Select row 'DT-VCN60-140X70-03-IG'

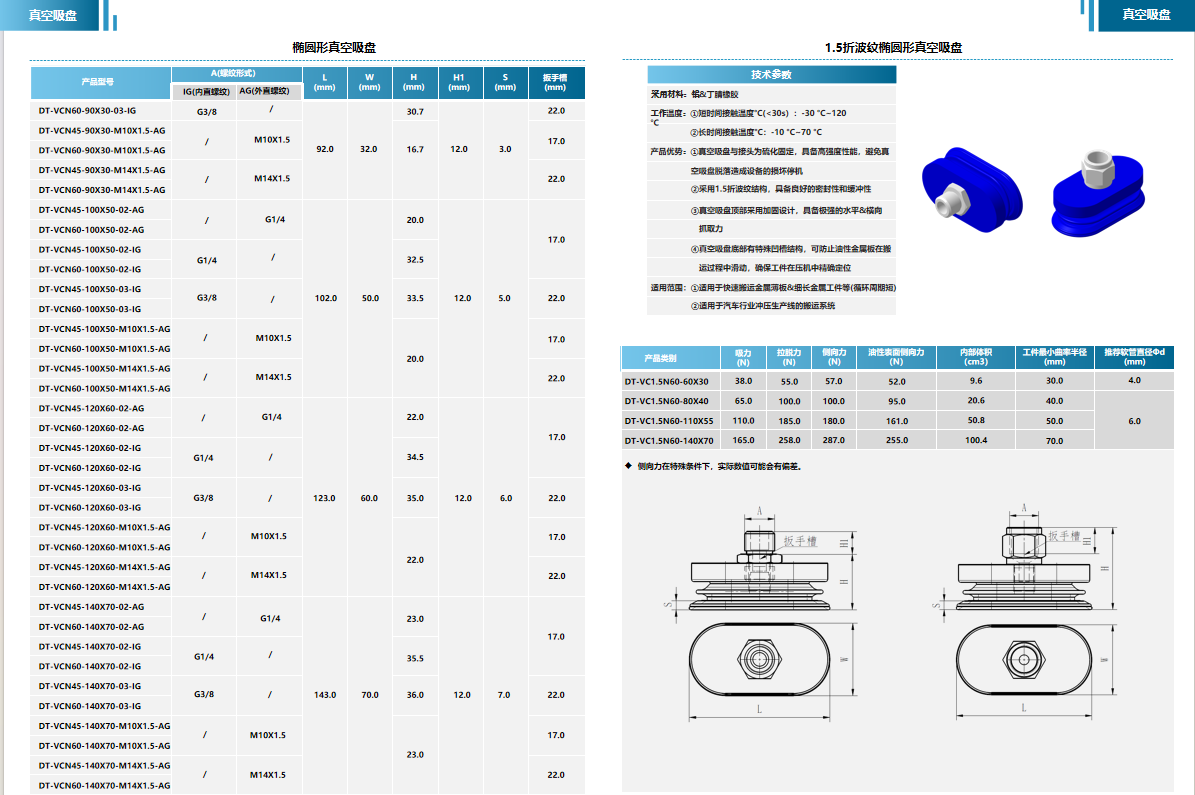[101, 706]
